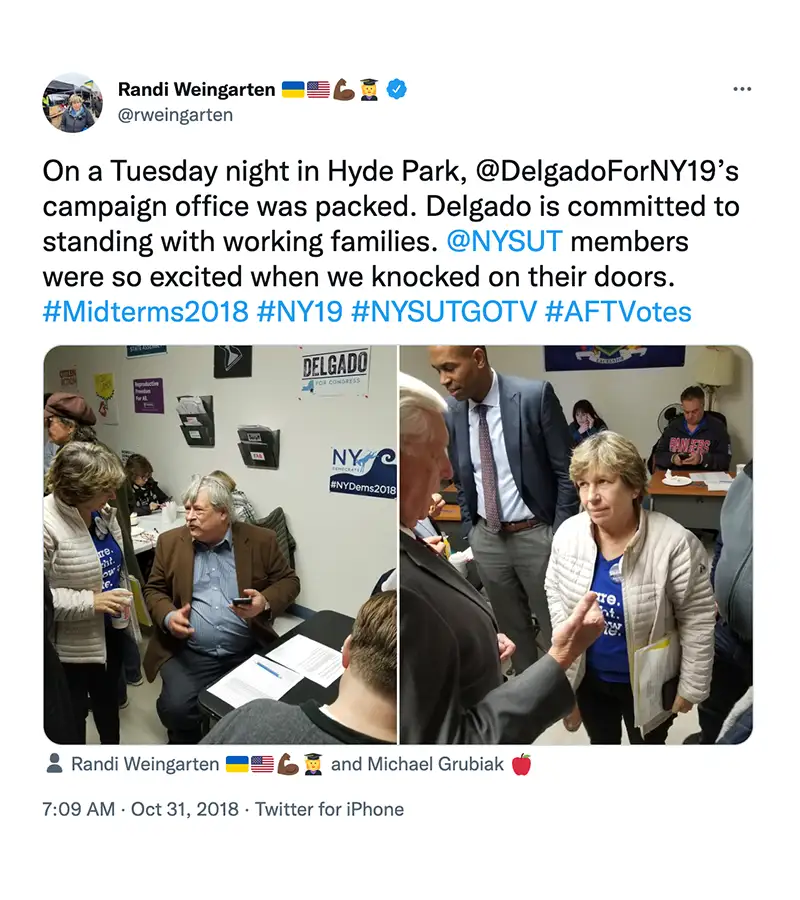Open the #Midterms2018 hashtag
The image size is (800, 900).
146,312
